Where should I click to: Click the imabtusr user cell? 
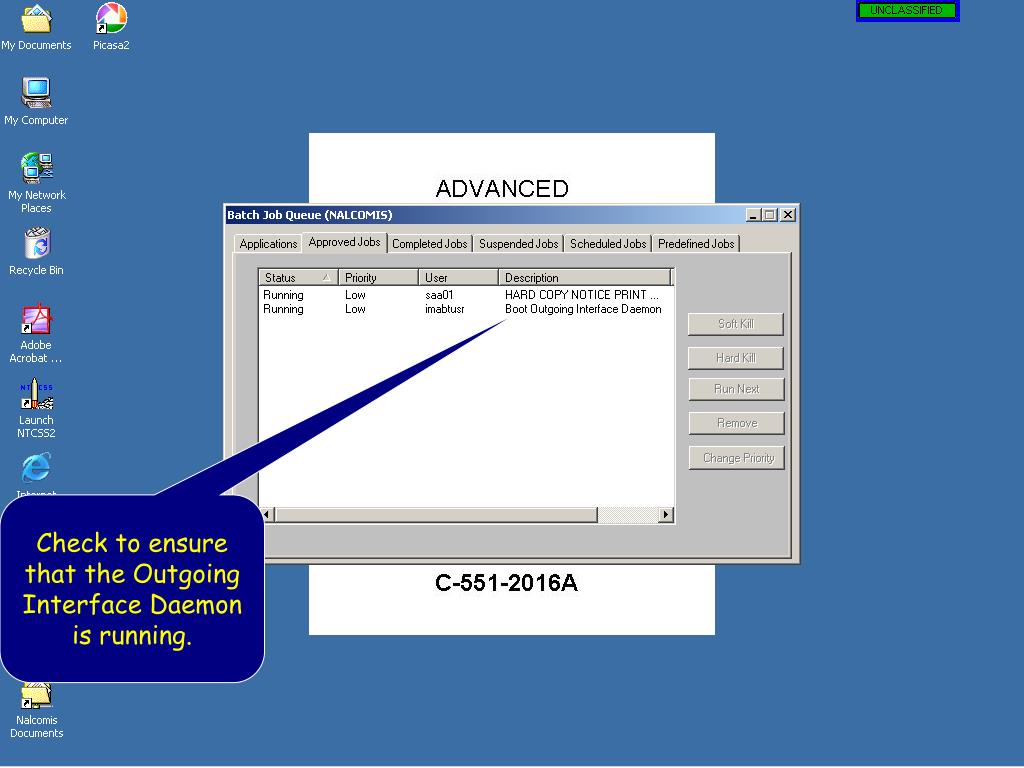coord(445,310)
